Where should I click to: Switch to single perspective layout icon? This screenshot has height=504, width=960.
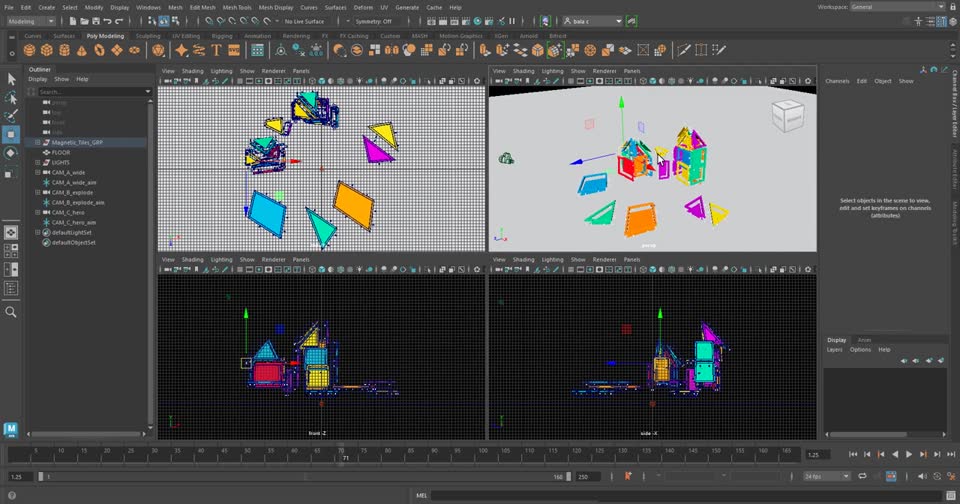[x=11, y=233]
